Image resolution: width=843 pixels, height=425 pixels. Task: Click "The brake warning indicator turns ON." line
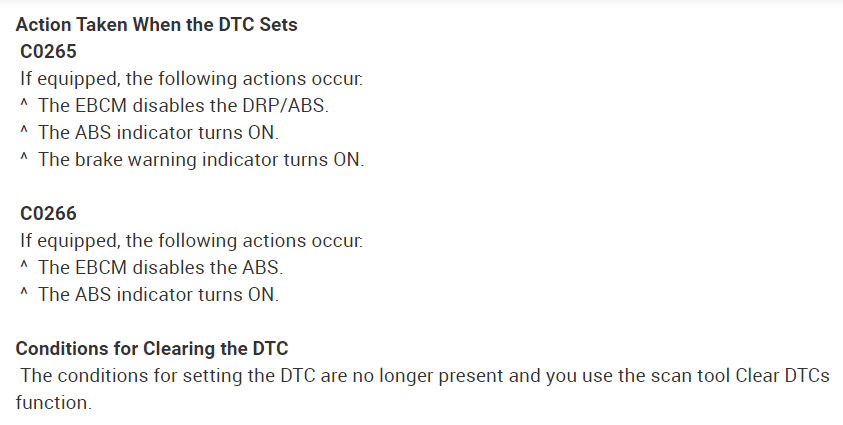[x=201, y=159]
